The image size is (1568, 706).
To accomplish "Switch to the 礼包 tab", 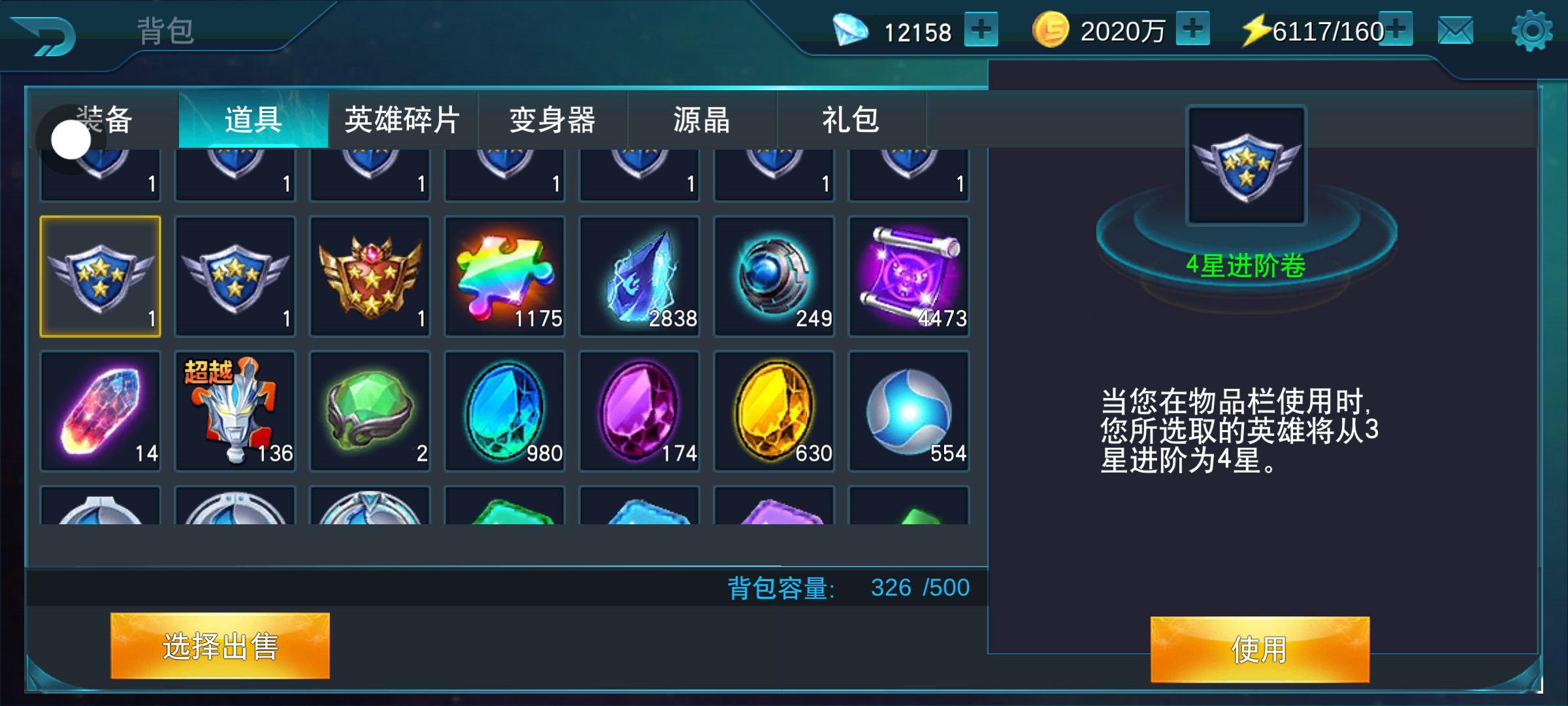I will (851, 120).
